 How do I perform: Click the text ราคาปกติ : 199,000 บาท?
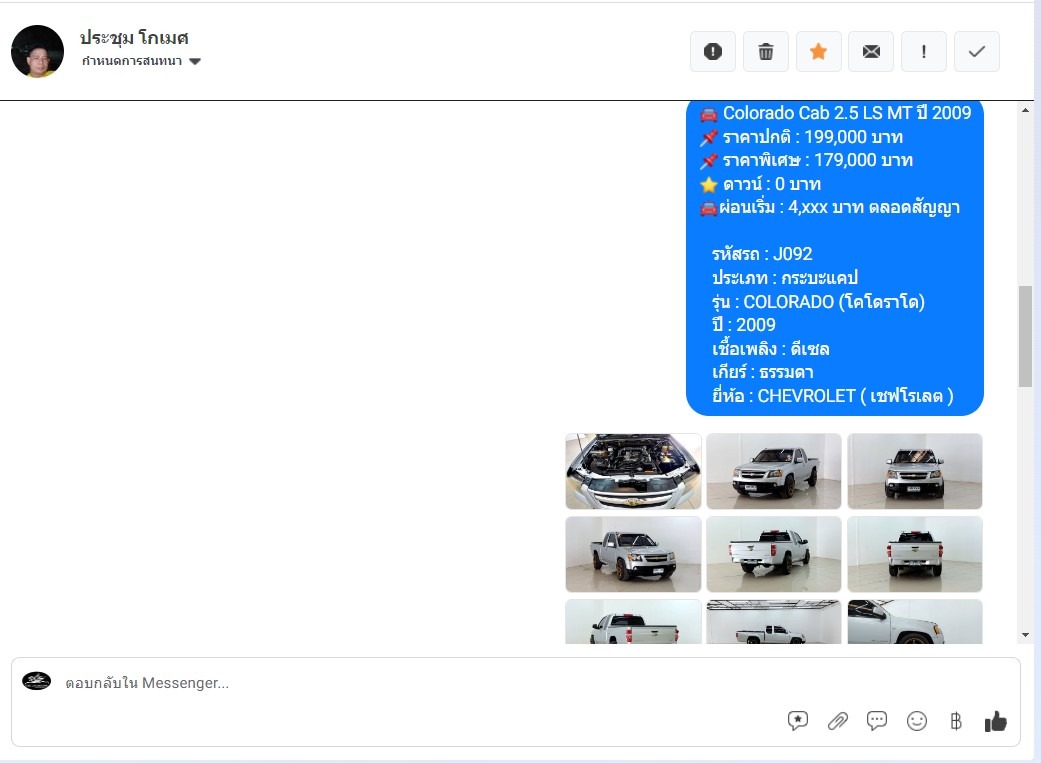[813, 137]
